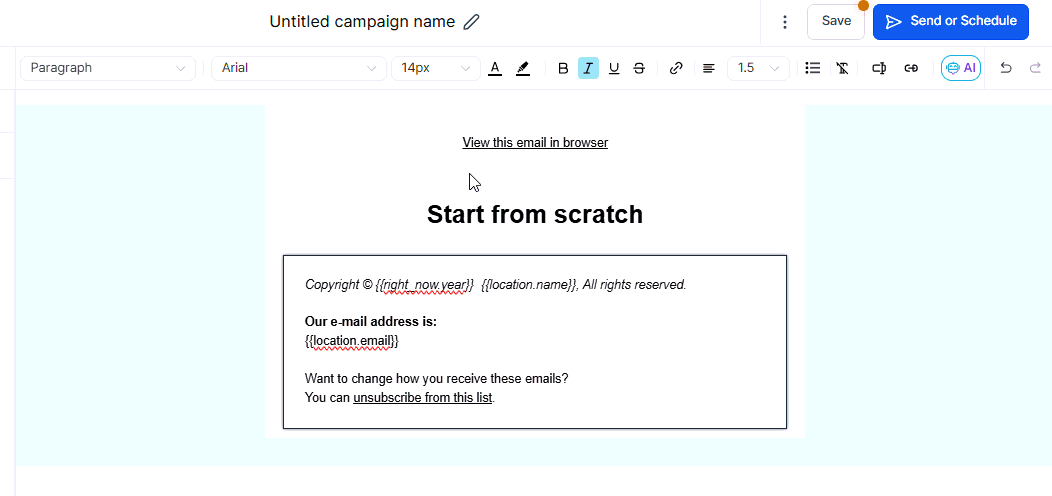
Task: Toggle bold formatting
Action: (564, 68)
